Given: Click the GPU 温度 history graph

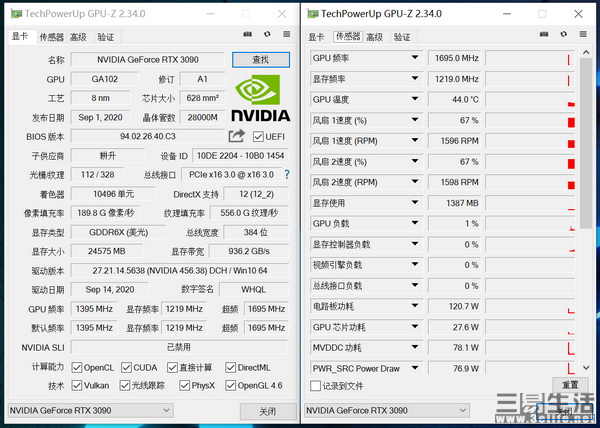Looking at the screenshot, I should point(530,99).
